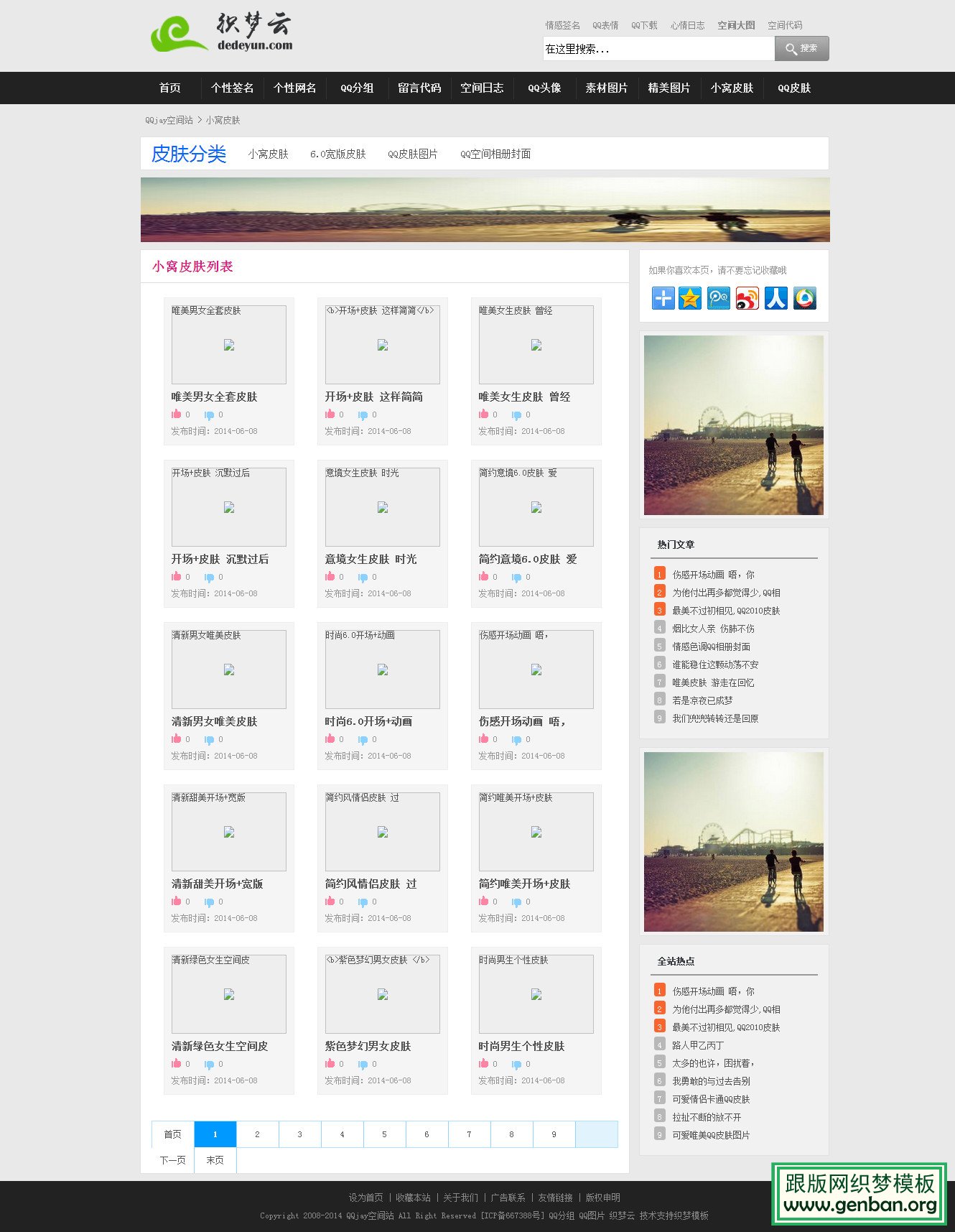Open 情感色调QQ相册封面 hot article
This screenshot has height=1232, width=955.
tap(712, 647)
